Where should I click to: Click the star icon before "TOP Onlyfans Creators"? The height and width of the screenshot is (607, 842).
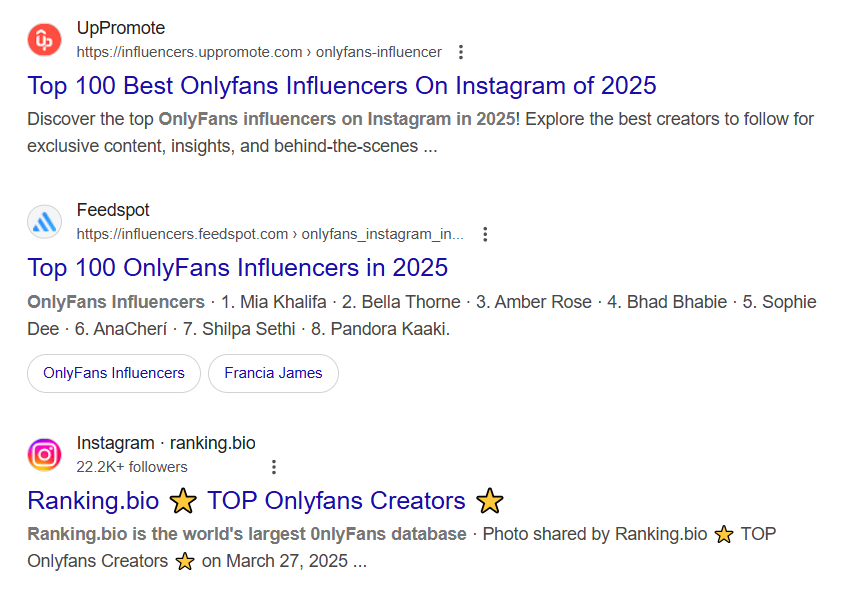[x=183, y=500]
